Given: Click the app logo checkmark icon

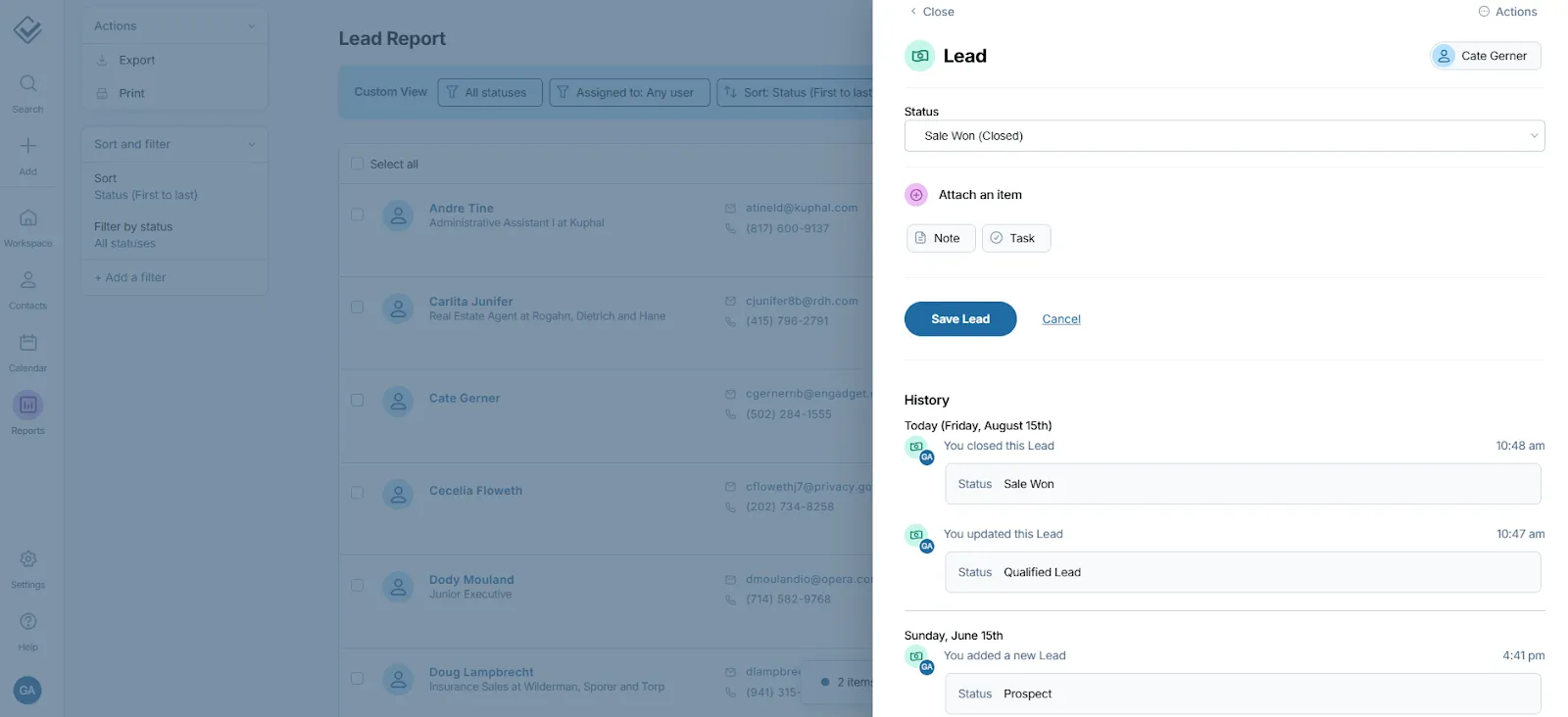Looking at the screenshot, I should pos(27,29).
